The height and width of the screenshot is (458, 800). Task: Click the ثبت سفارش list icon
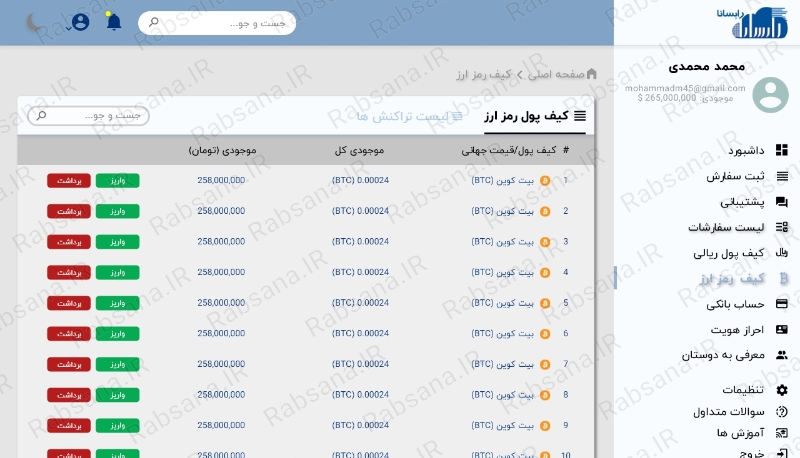(782, 176)
